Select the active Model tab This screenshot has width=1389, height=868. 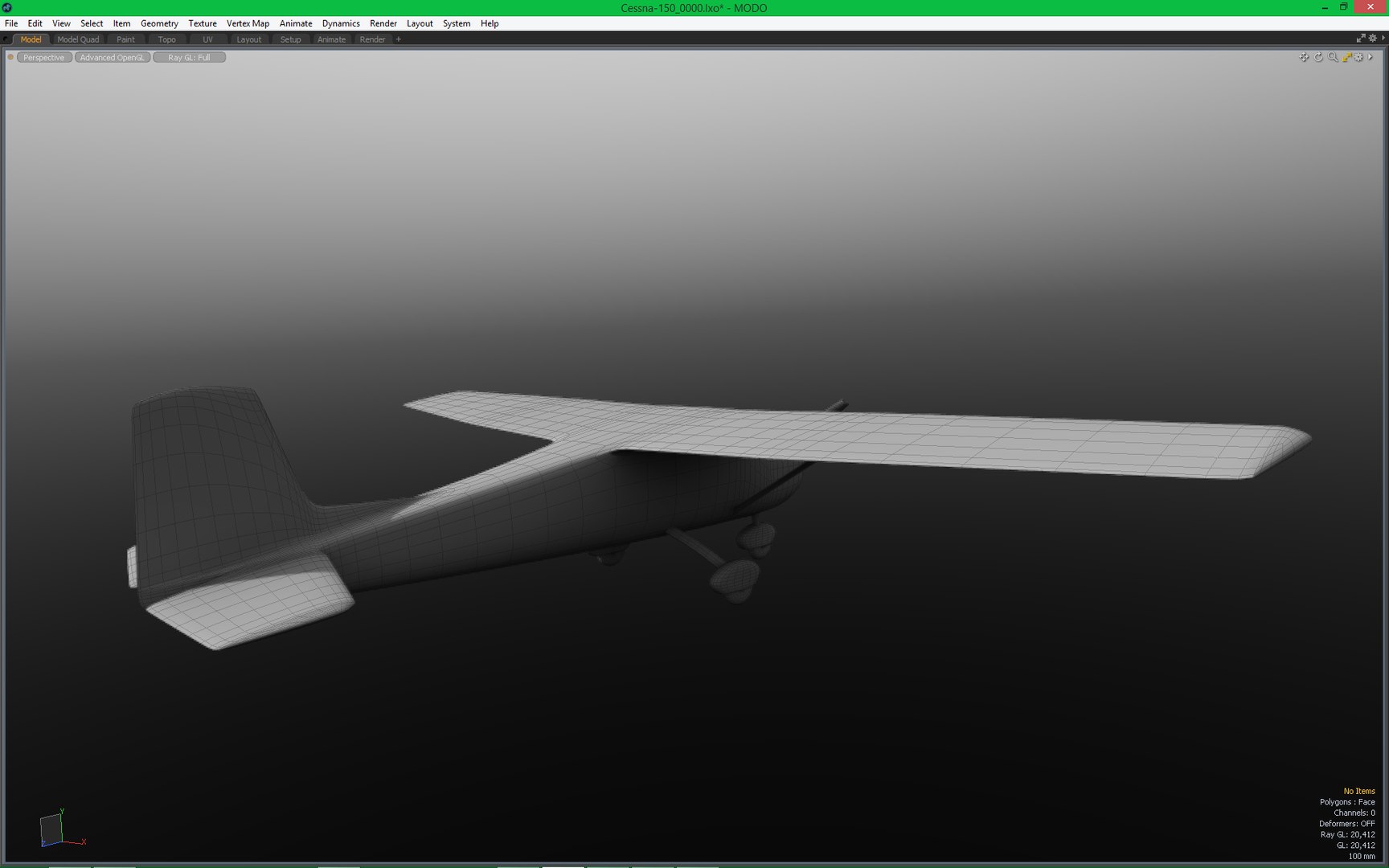pyautogui.click(x=31, y=39)
